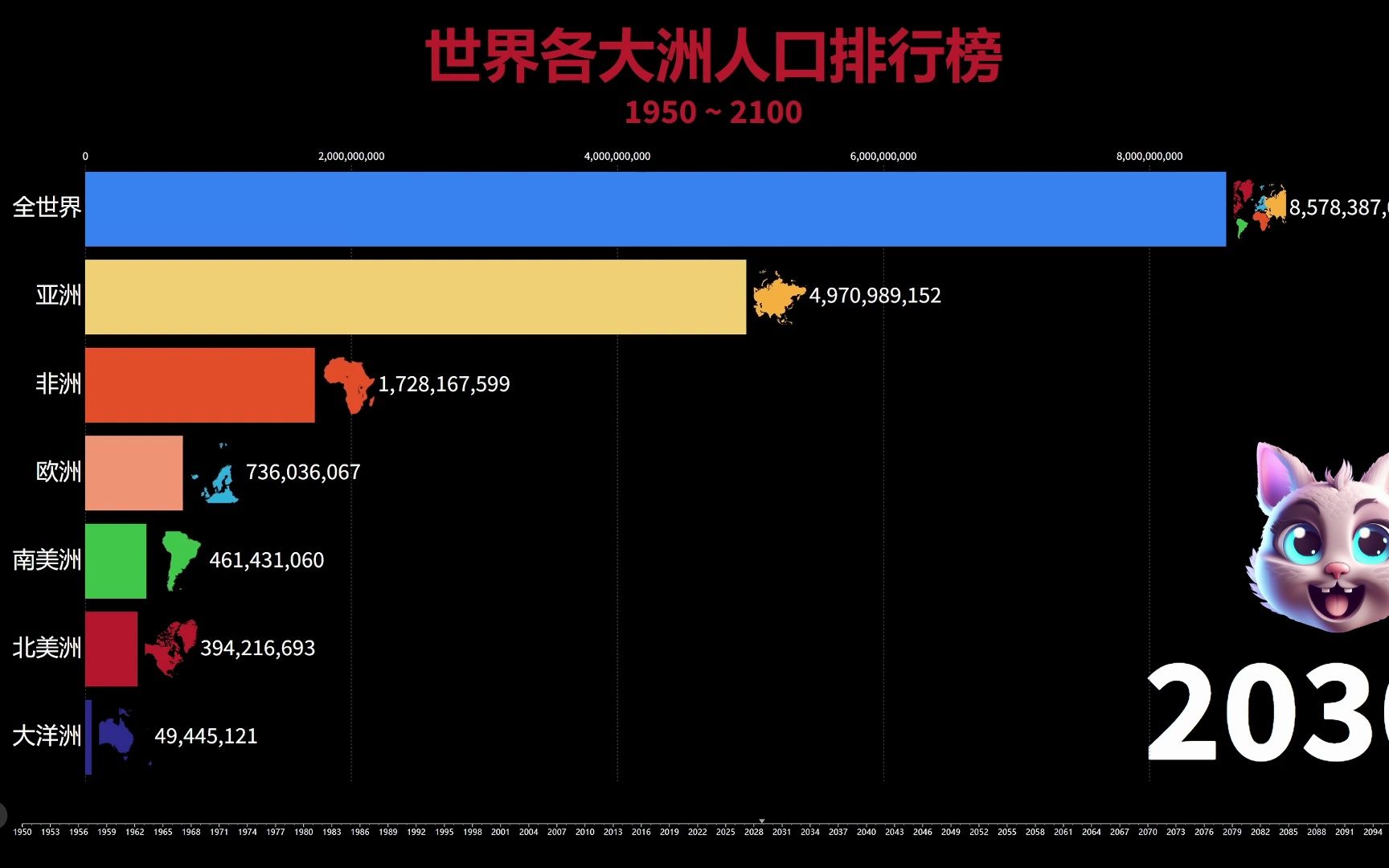The image size is (1389, 868).
Task: Click the 6,000,000,000 axis label
Action: point(883,157)
